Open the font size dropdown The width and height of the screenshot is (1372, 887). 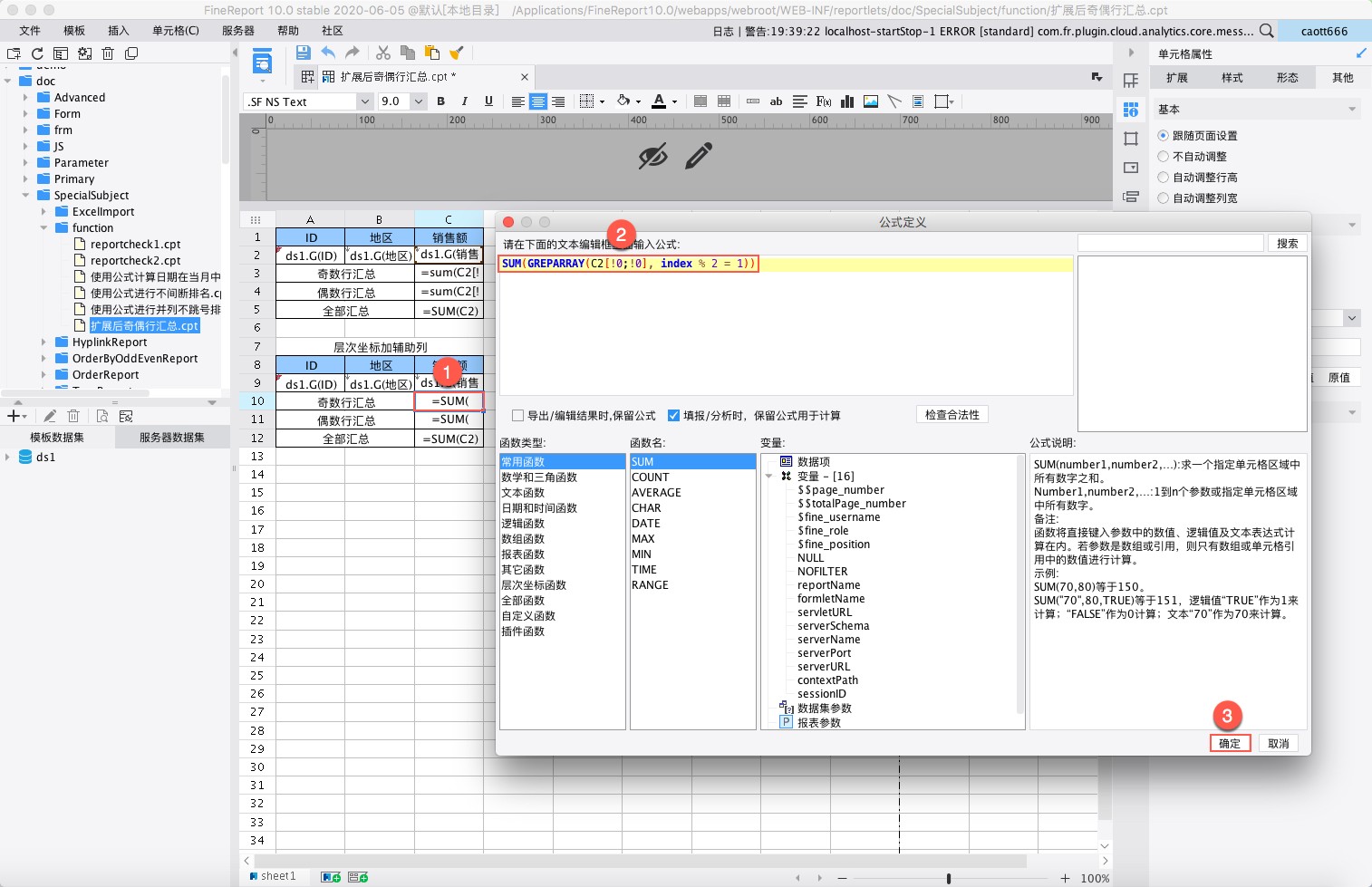tap(419, 101)
